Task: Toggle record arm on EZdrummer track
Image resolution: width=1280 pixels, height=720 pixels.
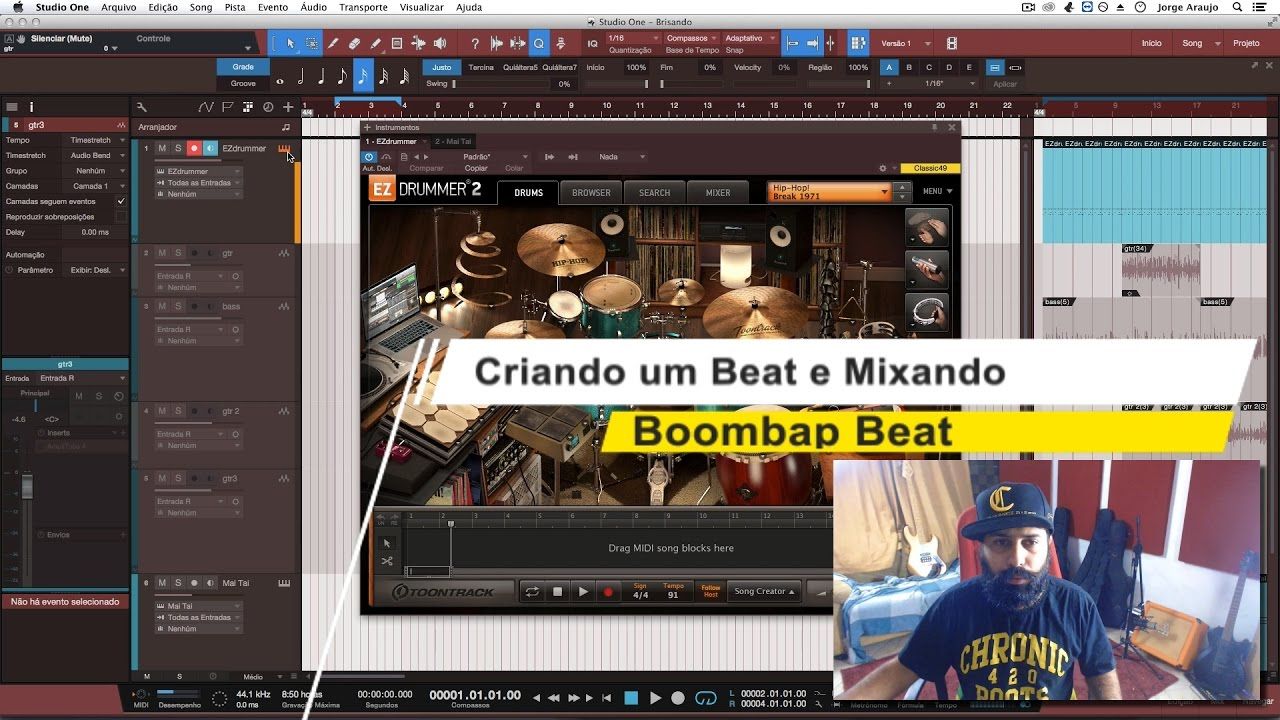Action: [x=194, y=148]
